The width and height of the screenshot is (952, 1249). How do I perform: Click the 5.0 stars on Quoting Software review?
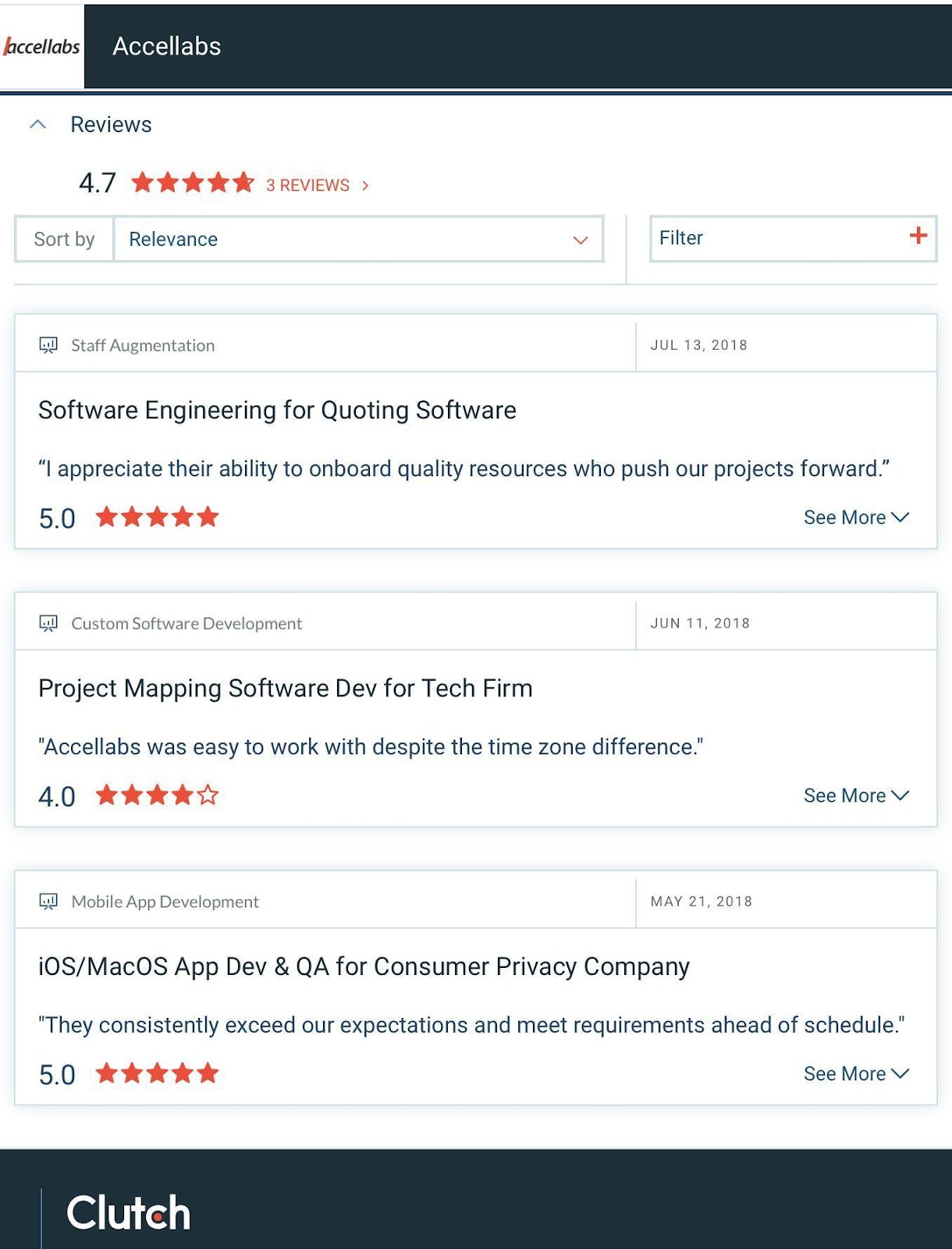[157, 517]
